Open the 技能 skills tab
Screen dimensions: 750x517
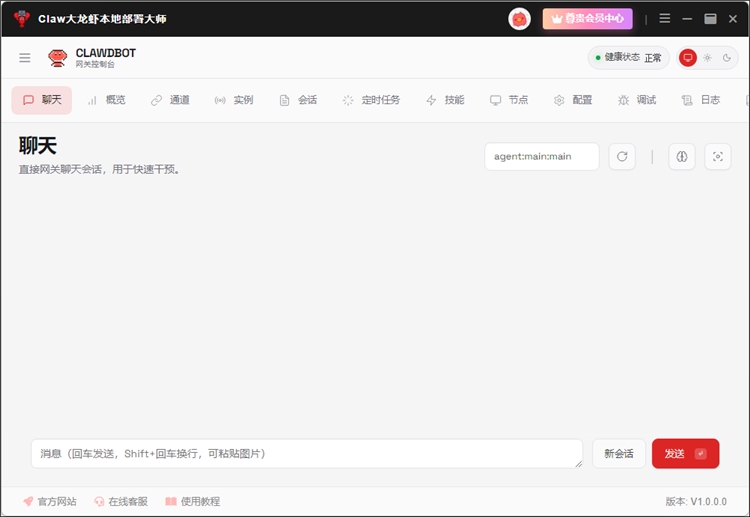coord(445,100)
